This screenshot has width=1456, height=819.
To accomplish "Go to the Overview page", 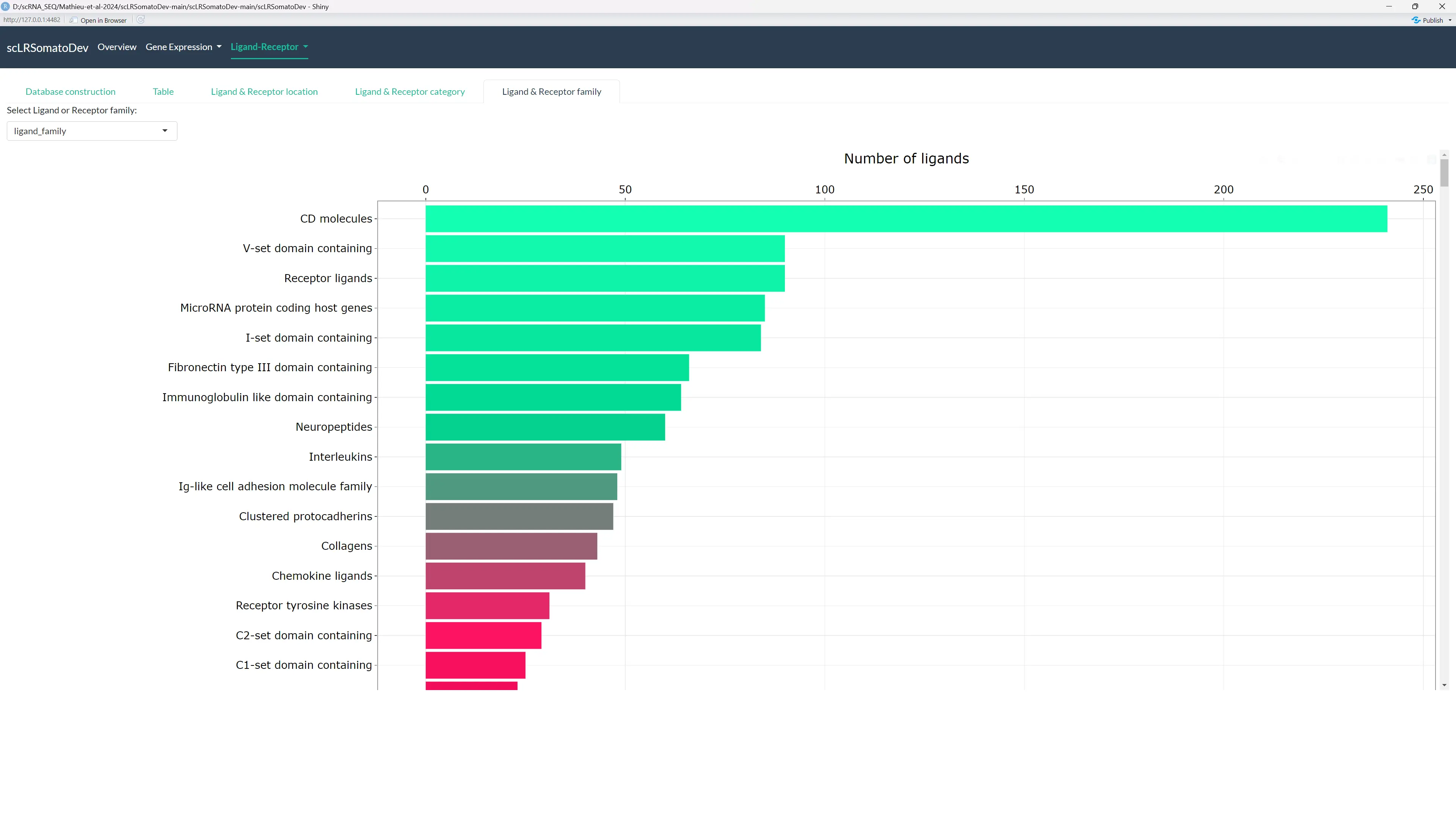I will [x=116, y=47].
